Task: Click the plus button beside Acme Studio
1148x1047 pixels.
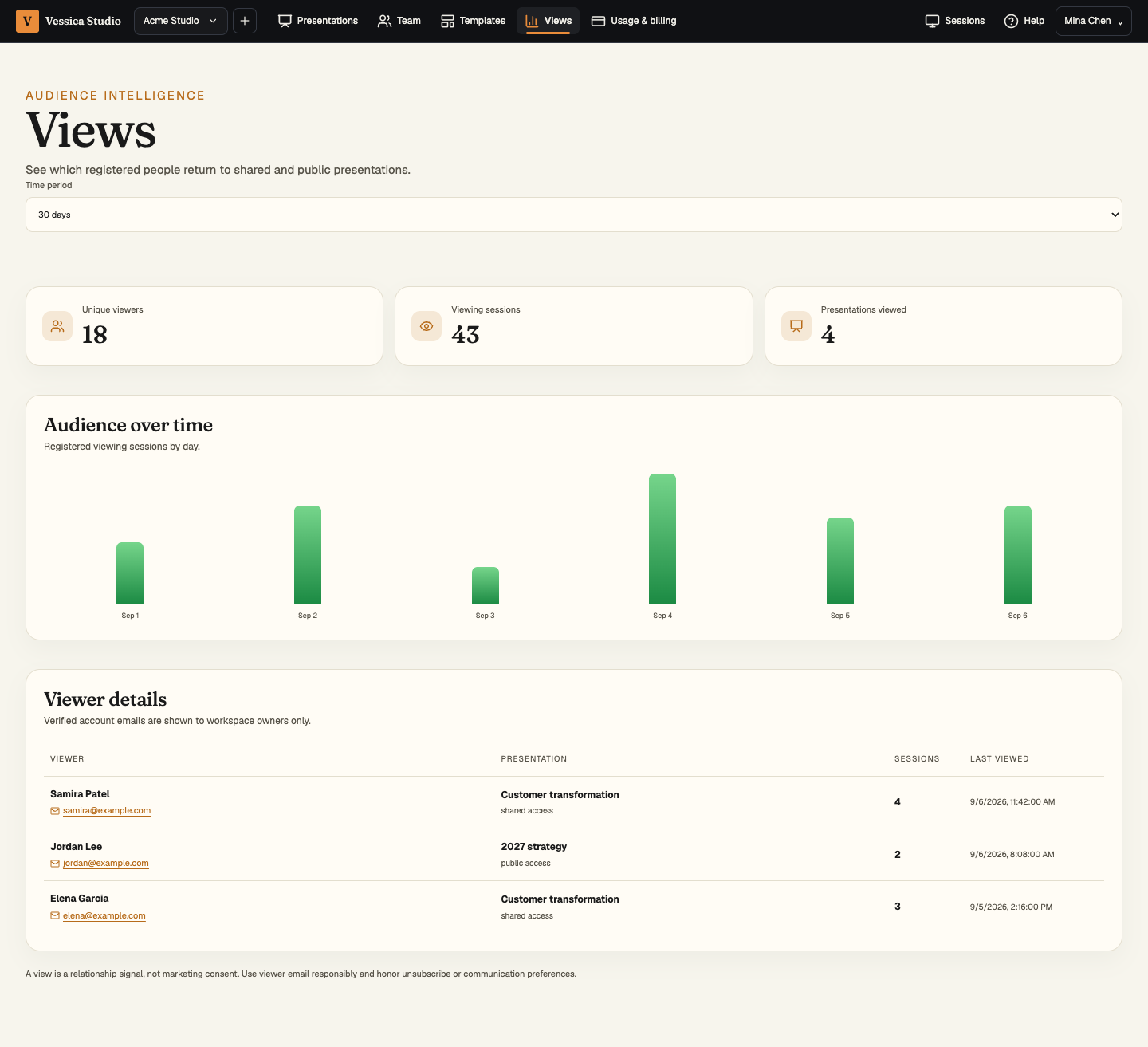Action: tap(245, 21)
